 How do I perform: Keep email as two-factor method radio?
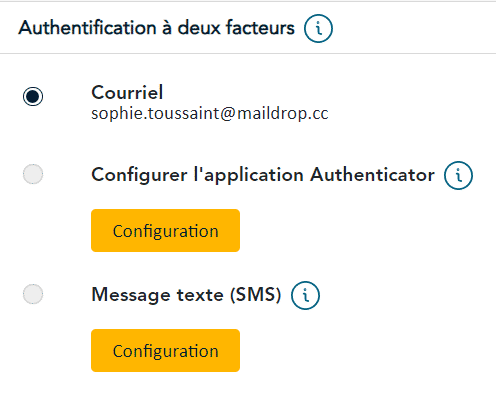coord(33,96)
